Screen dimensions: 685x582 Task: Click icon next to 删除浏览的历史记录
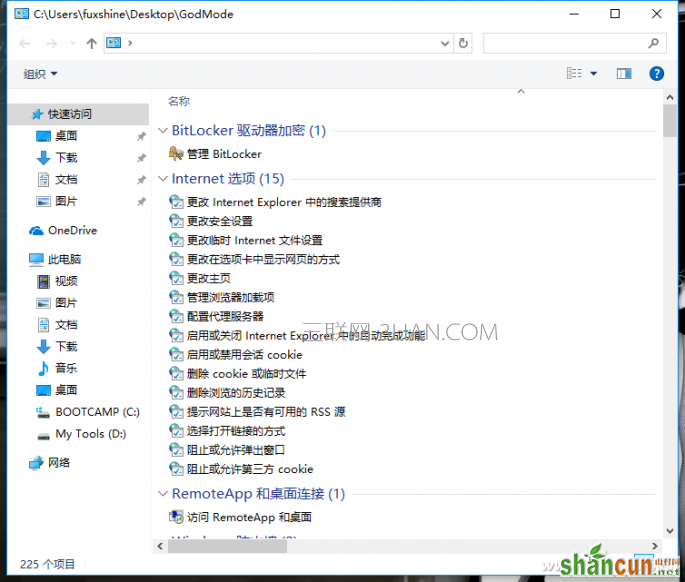tap(176, 392)
